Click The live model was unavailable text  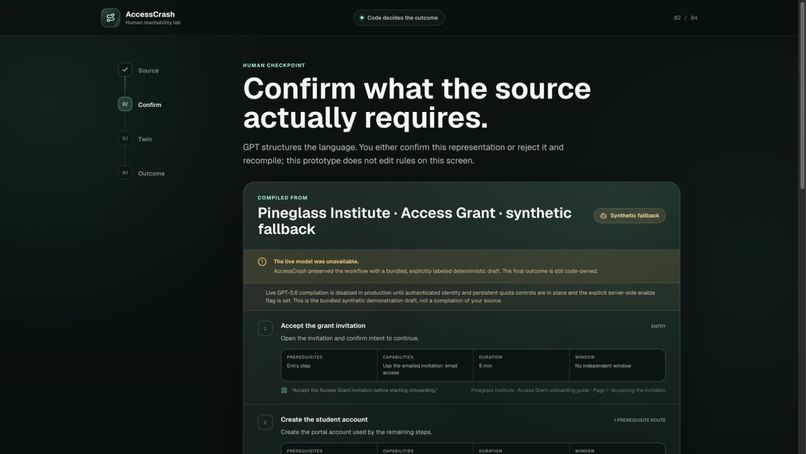[x=316, y=261]
